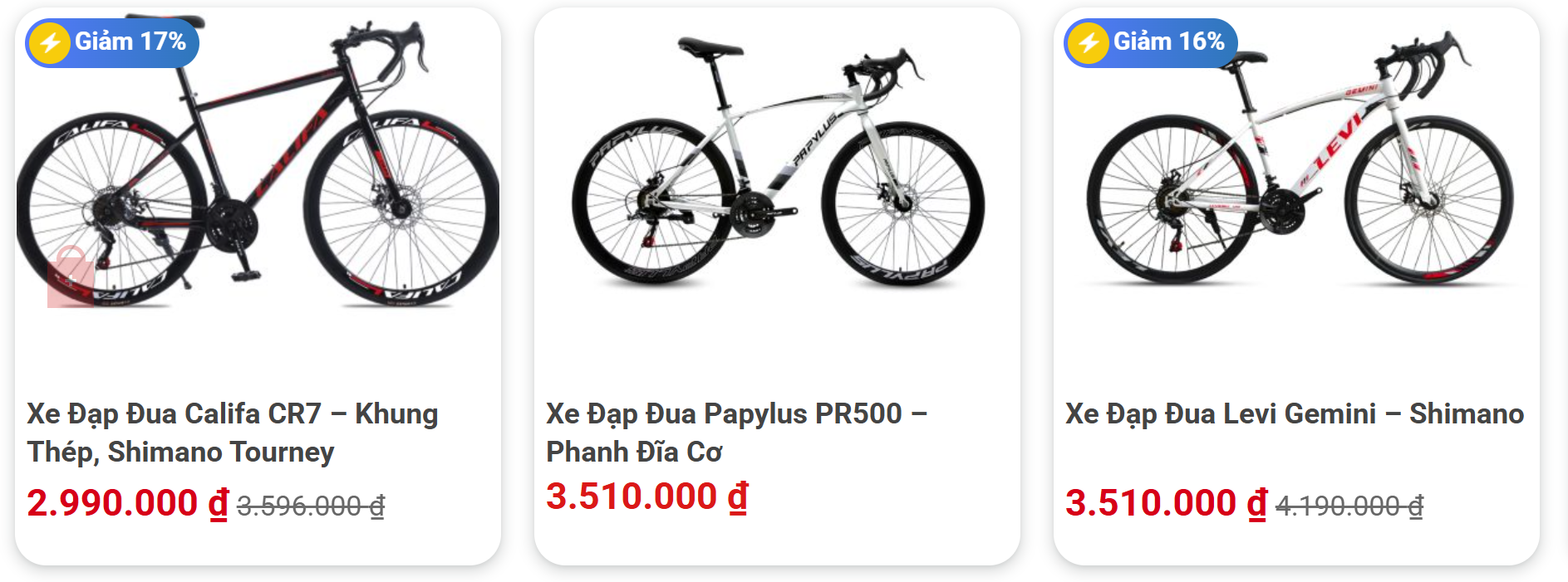Open the Xe Đạp Đua Levi Gemini title link
The width and height of the screenshot is (1568, 582).
tap(1294, 413)
